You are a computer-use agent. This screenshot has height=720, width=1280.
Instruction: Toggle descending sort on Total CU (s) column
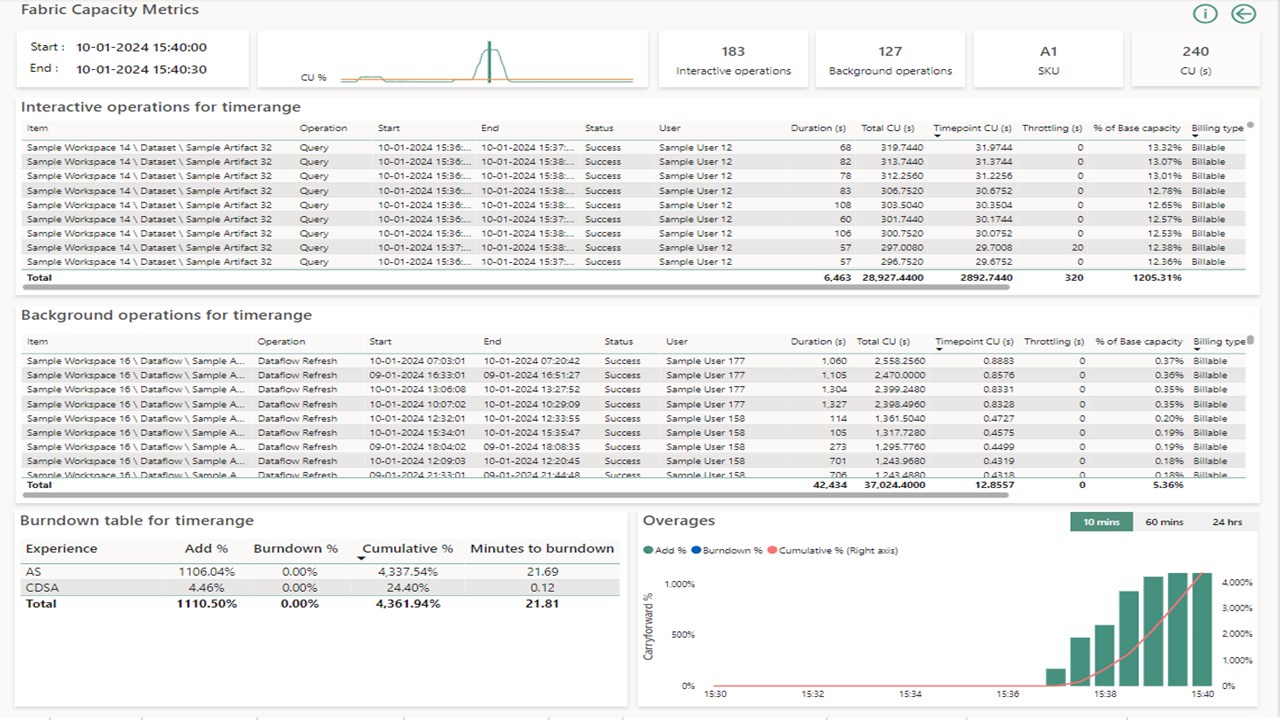[x=886, y=128]
